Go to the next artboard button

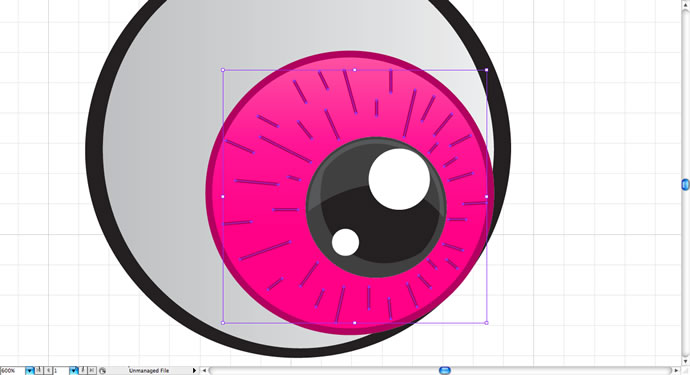coord(83,371)
